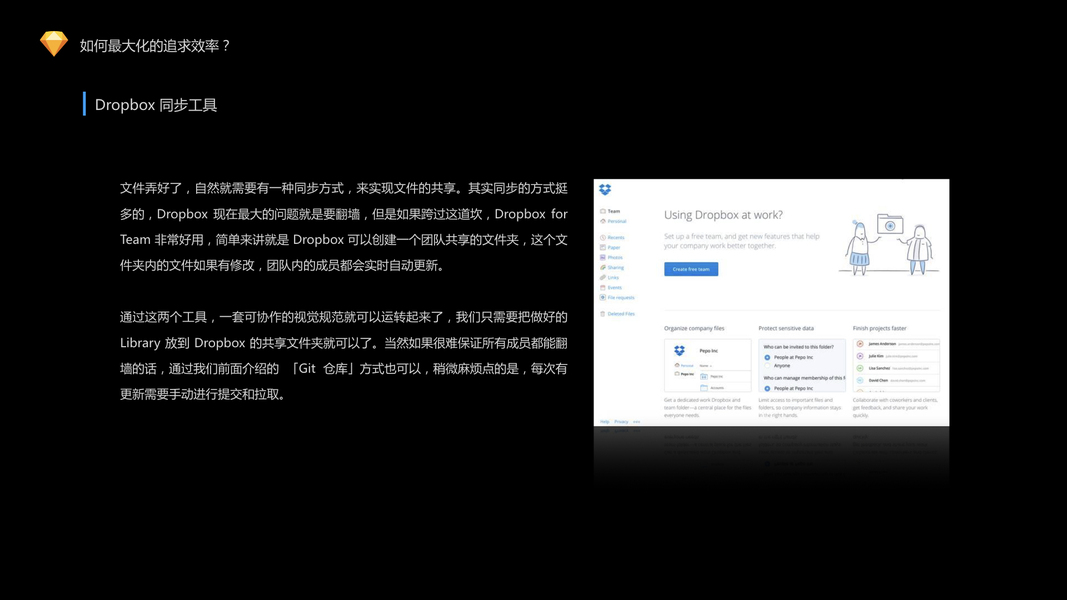The image size is (1067, 600).
Task: Click the 'Protect sensitive data' heading
Action: (x=786, y=329)
